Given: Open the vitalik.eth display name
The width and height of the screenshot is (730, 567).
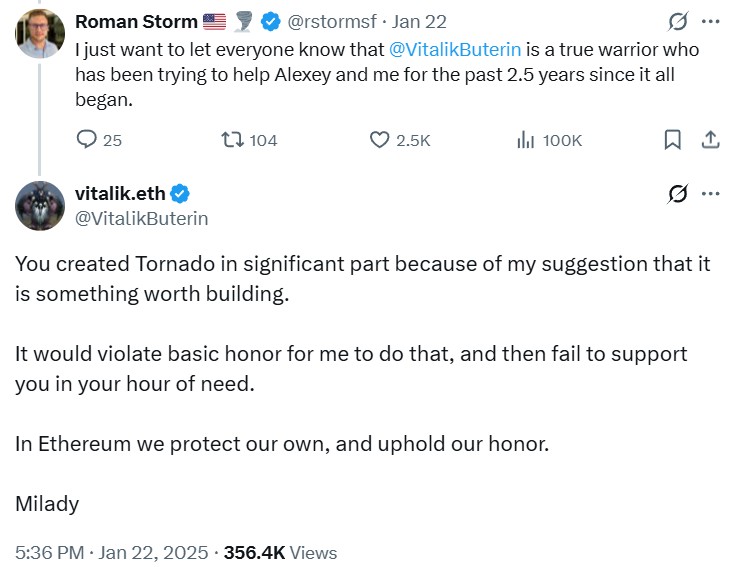Looking at the screenshot, I should 120,194.
